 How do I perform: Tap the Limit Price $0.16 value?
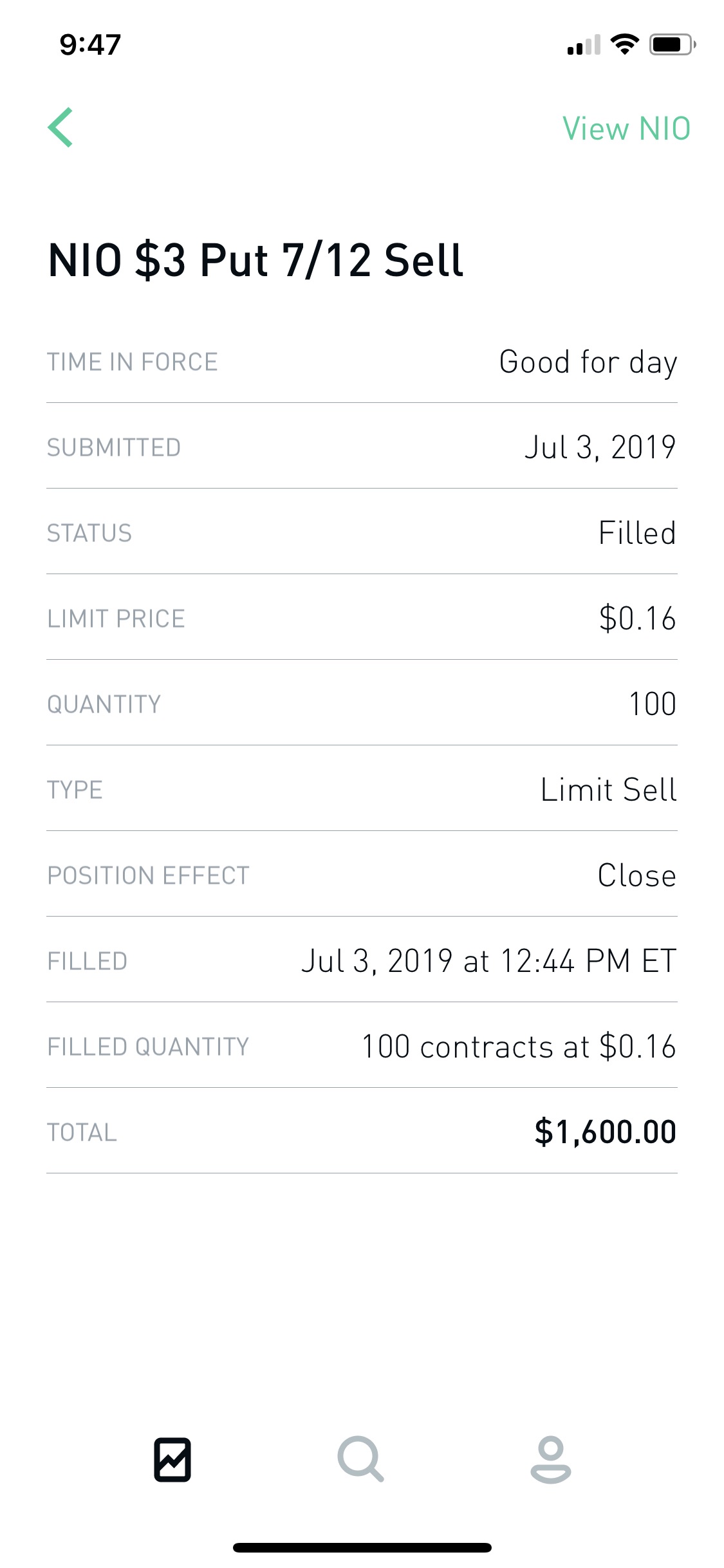coord(637,619)
